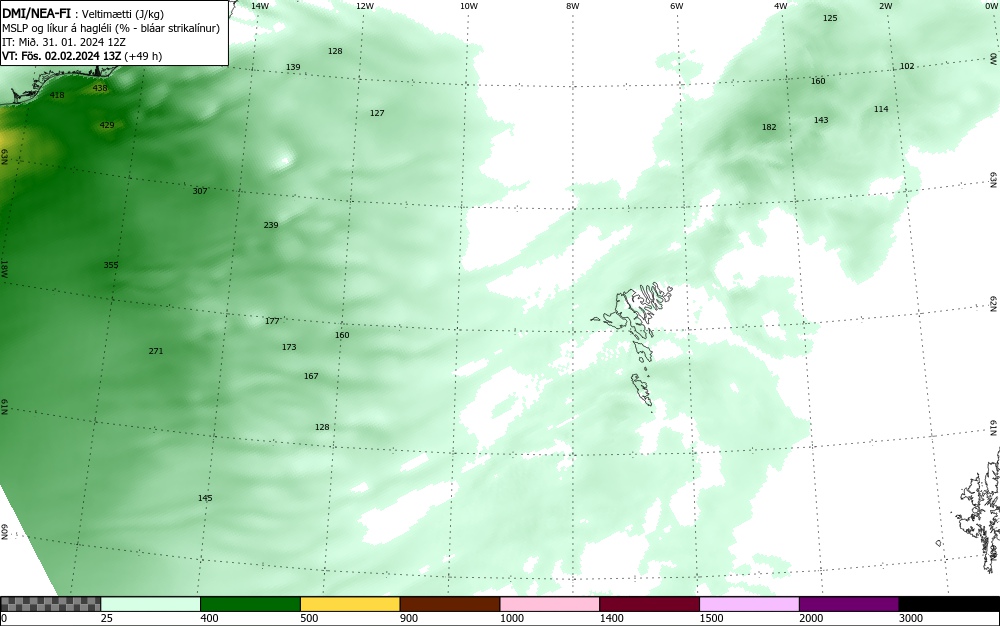1000x626 pixels.
Task: Click the 182 value on the map
Action: pyautogui.click(x=769, y=127)
